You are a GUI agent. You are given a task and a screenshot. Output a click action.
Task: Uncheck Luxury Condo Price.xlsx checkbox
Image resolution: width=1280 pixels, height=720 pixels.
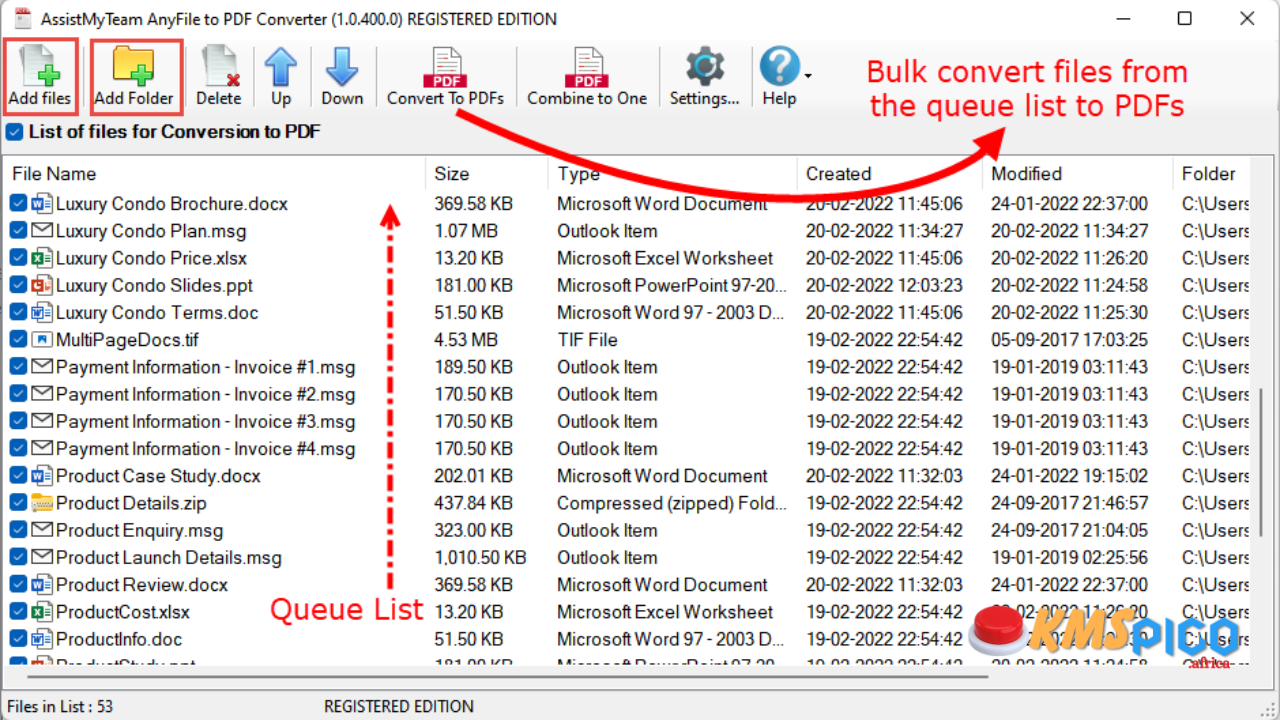[x=18, y=258]
